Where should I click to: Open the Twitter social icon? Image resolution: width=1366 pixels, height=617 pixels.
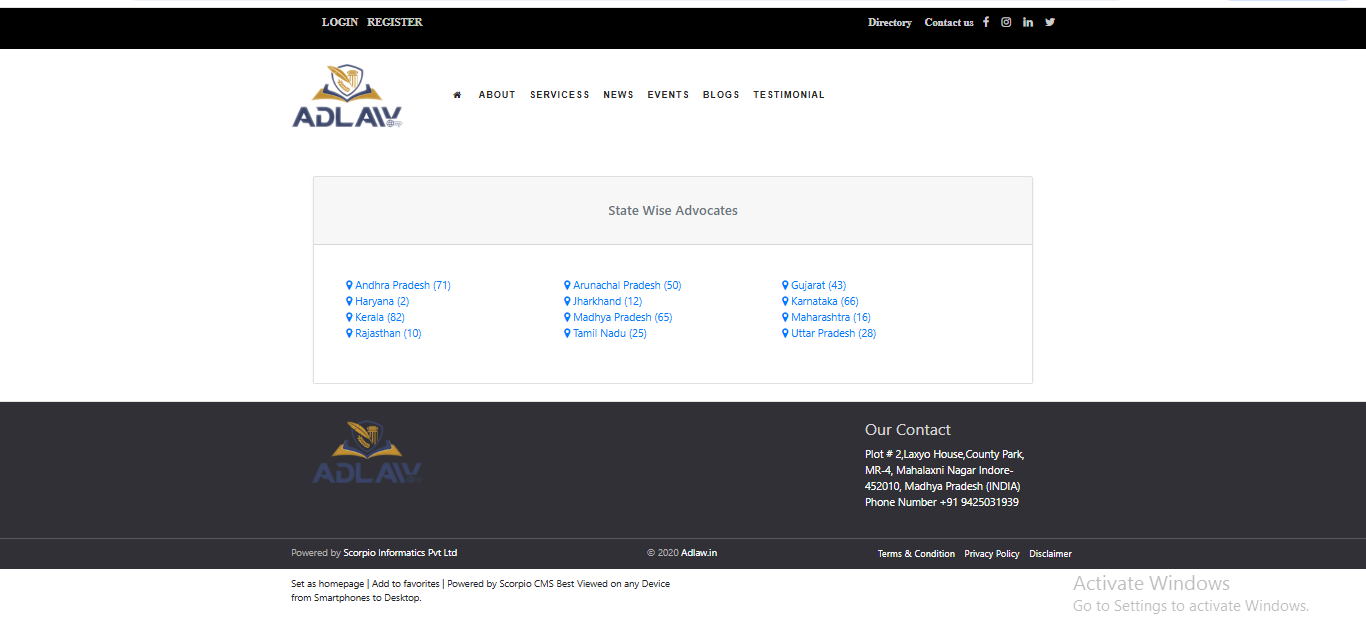click(1049, 21)
